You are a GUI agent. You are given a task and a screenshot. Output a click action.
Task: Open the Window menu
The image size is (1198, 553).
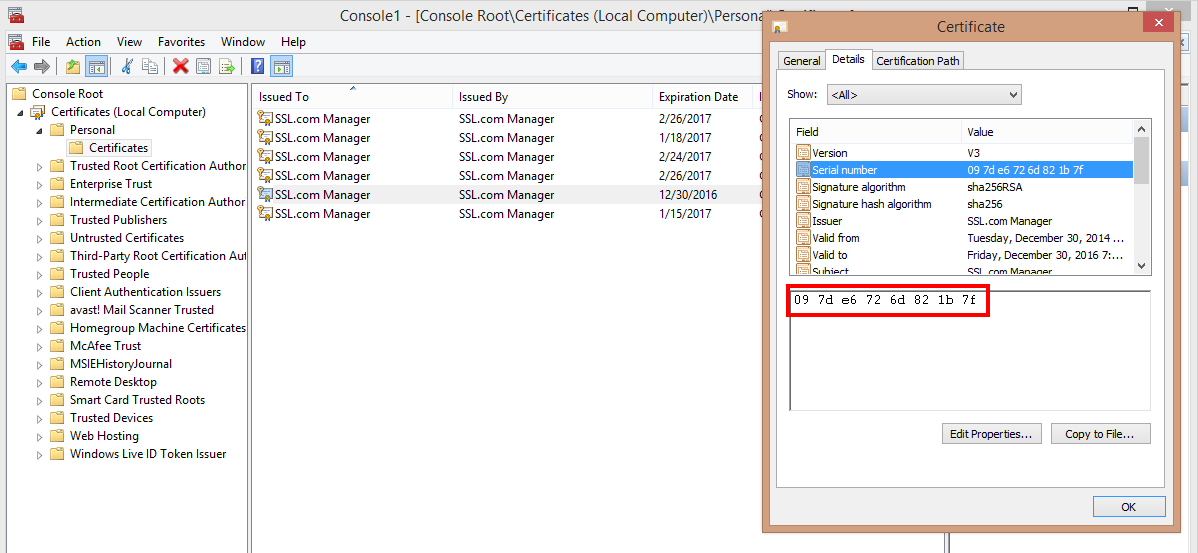(x=243, y=42)
